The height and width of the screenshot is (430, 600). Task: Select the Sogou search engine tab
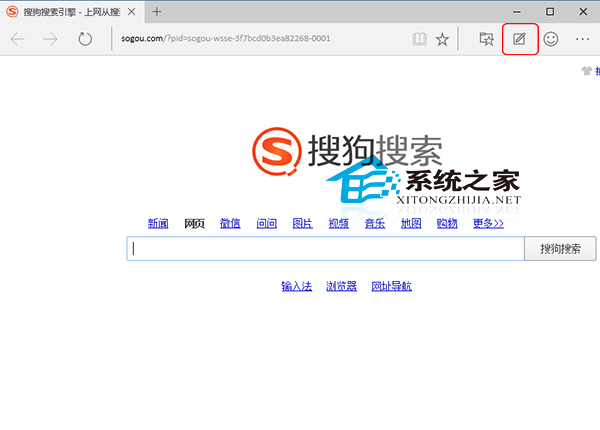point(72,12)
